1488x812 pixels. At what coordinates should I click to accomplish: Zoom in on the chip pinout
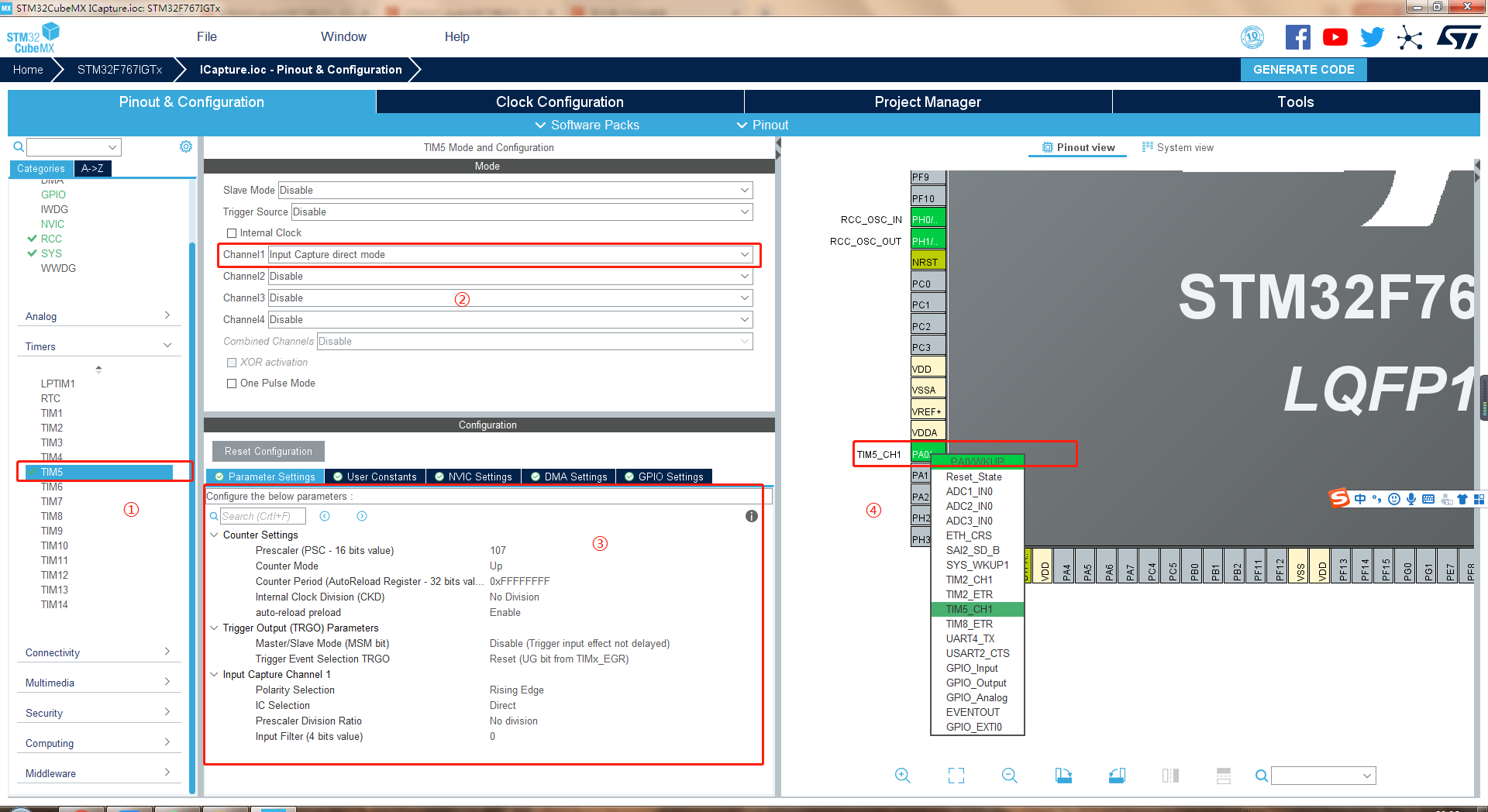pos(903,776)
